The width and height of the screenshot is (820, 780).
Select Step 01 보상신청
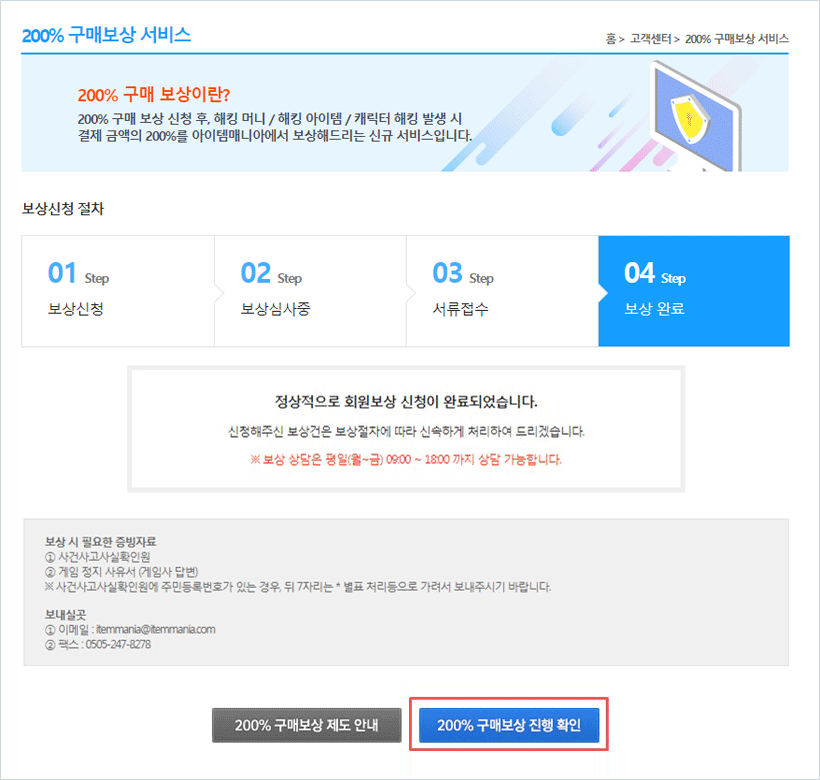pyautogui.click(x=118, y=291)
